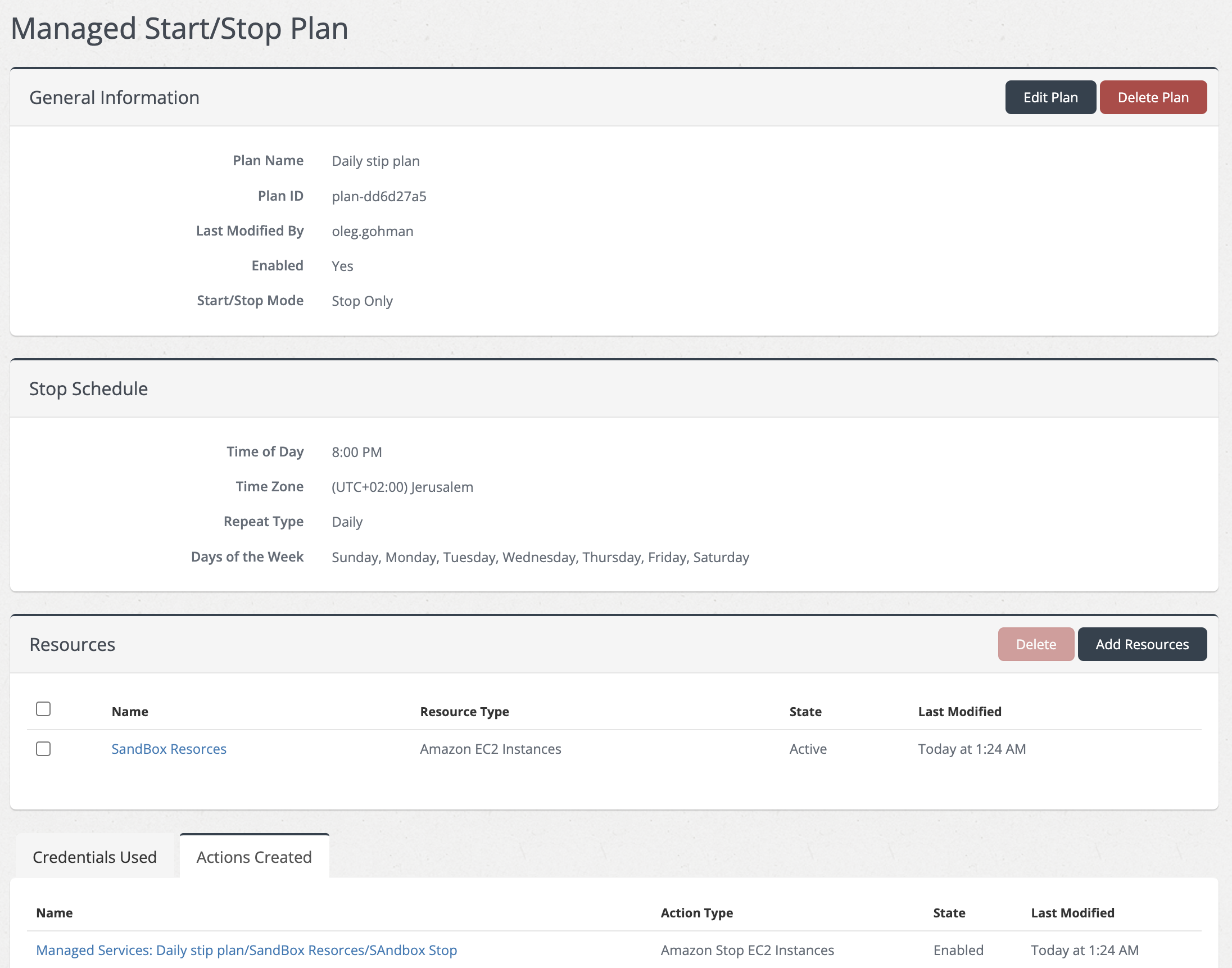Click the oleg.gohman username text
The width and height of the screenshot is (1232, 968).
pyautogui.click(x=372, y=231)
